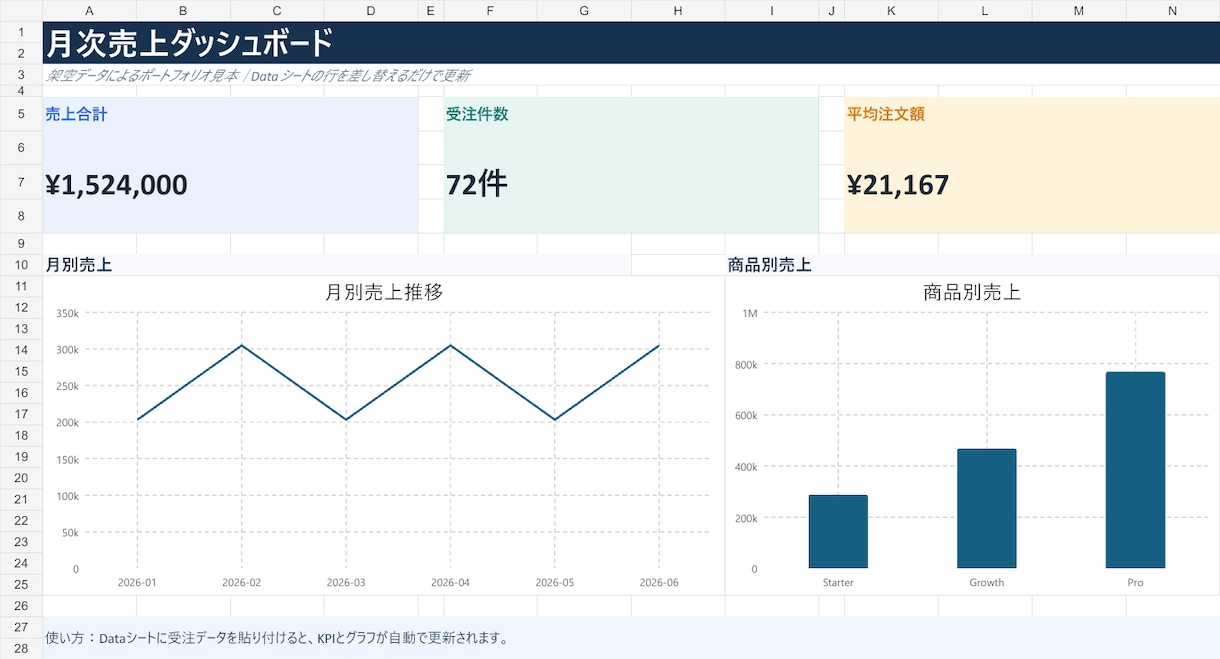Click the 使い方 instruction note

tap(277, 638)
